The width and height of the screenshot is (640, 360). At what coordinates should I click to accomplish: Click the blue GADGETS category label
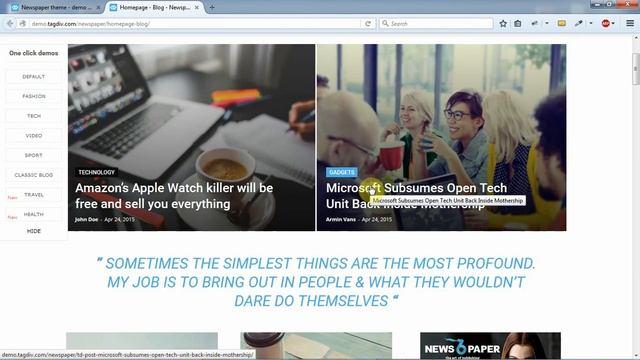tap(342, 172)
